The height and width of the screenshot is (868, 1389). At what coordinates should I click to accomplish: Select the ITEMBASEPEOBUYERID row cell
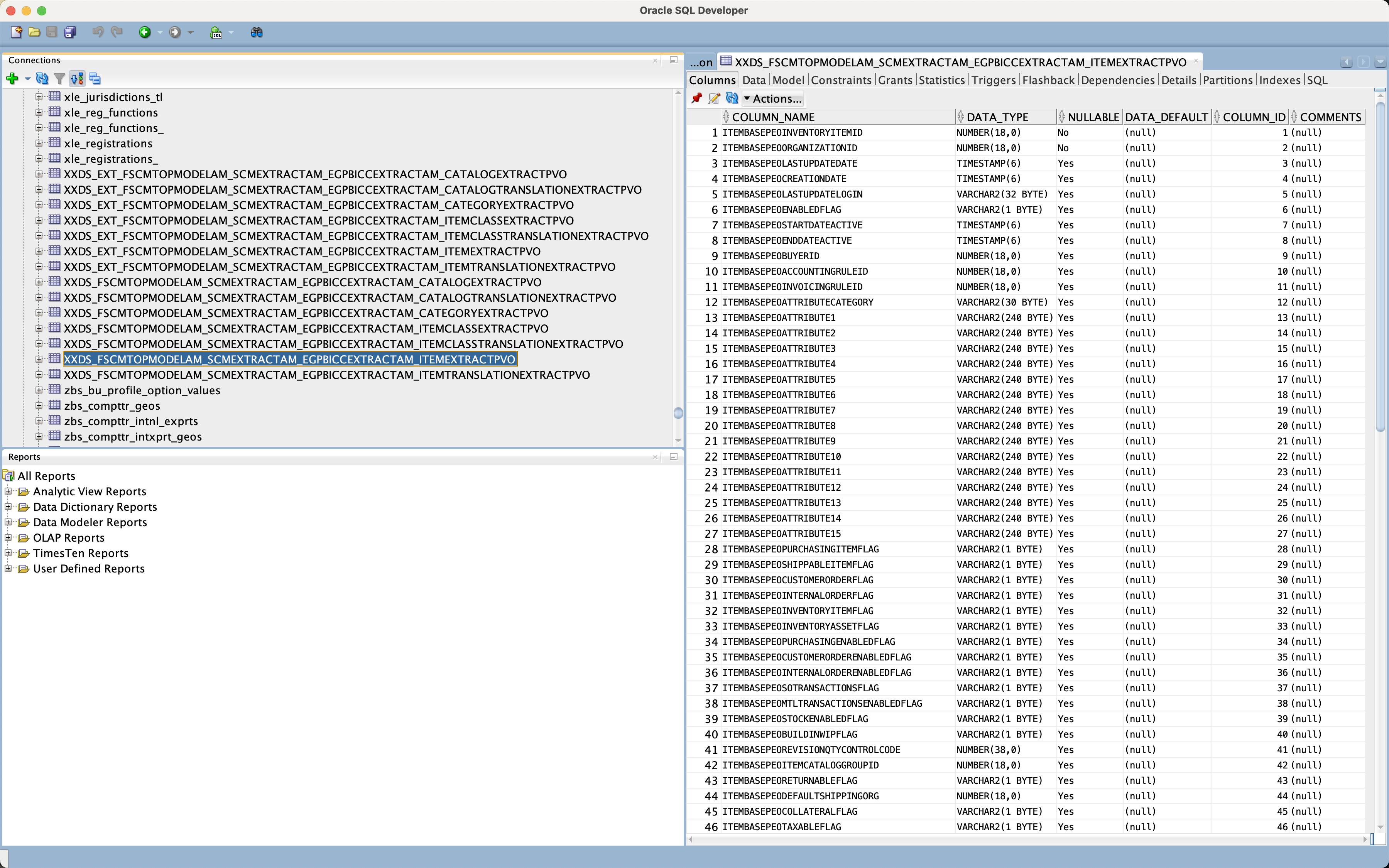pyautogui.click(x=770, y=256)
